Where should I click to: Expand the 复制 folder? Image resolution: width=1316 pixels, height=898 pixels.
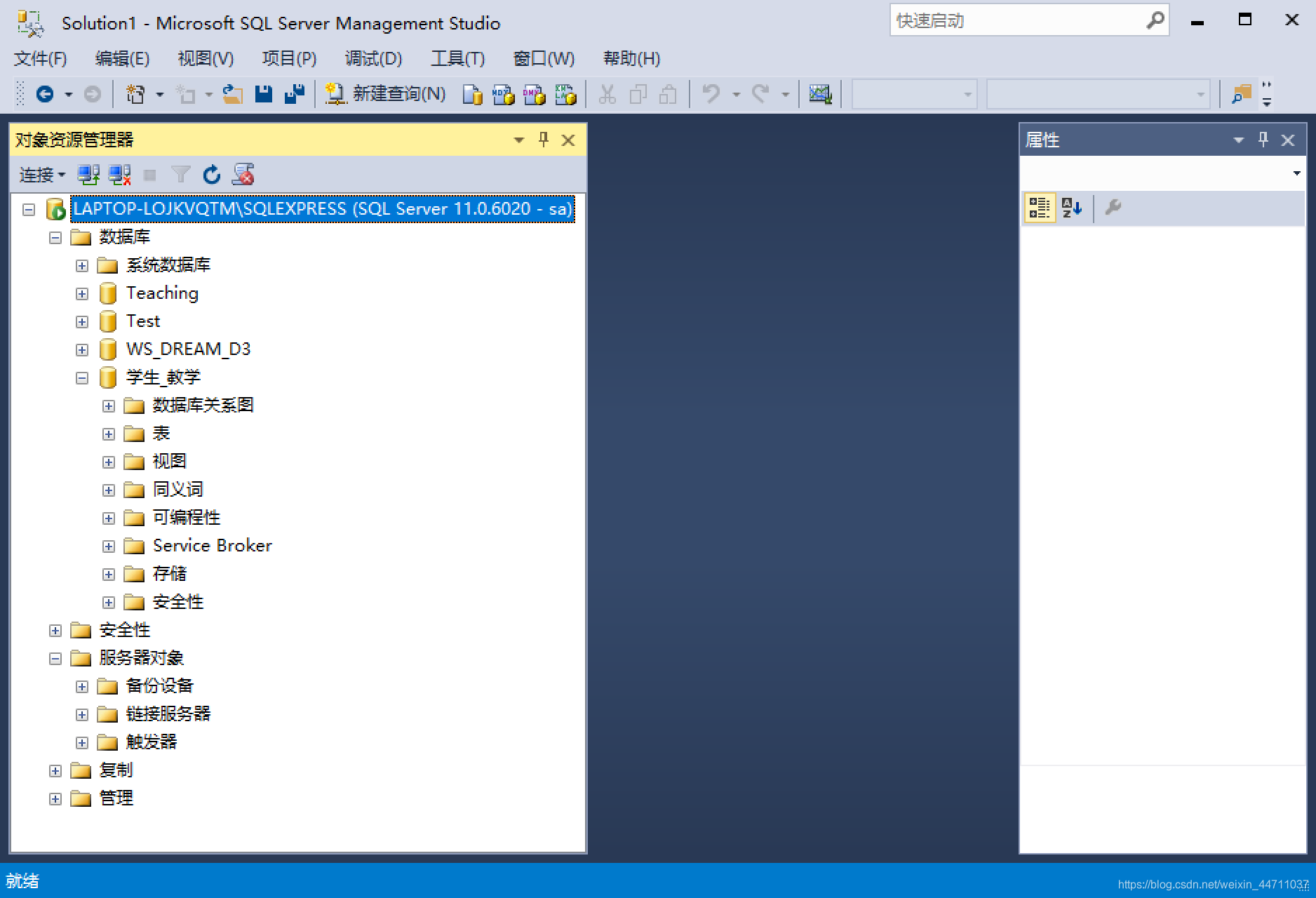(55, 770)
